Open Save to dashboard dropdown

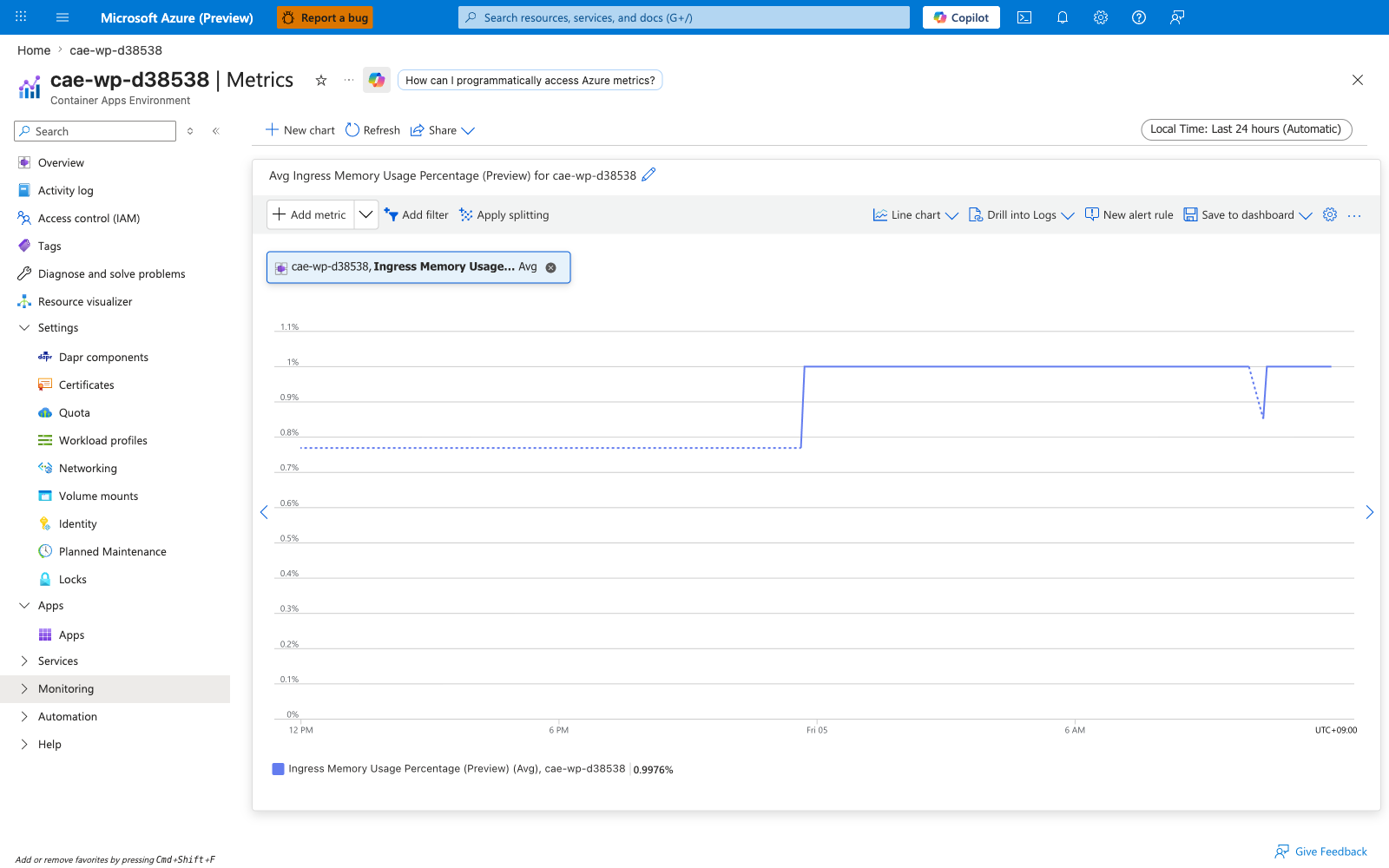click(x=1247, y=214)
